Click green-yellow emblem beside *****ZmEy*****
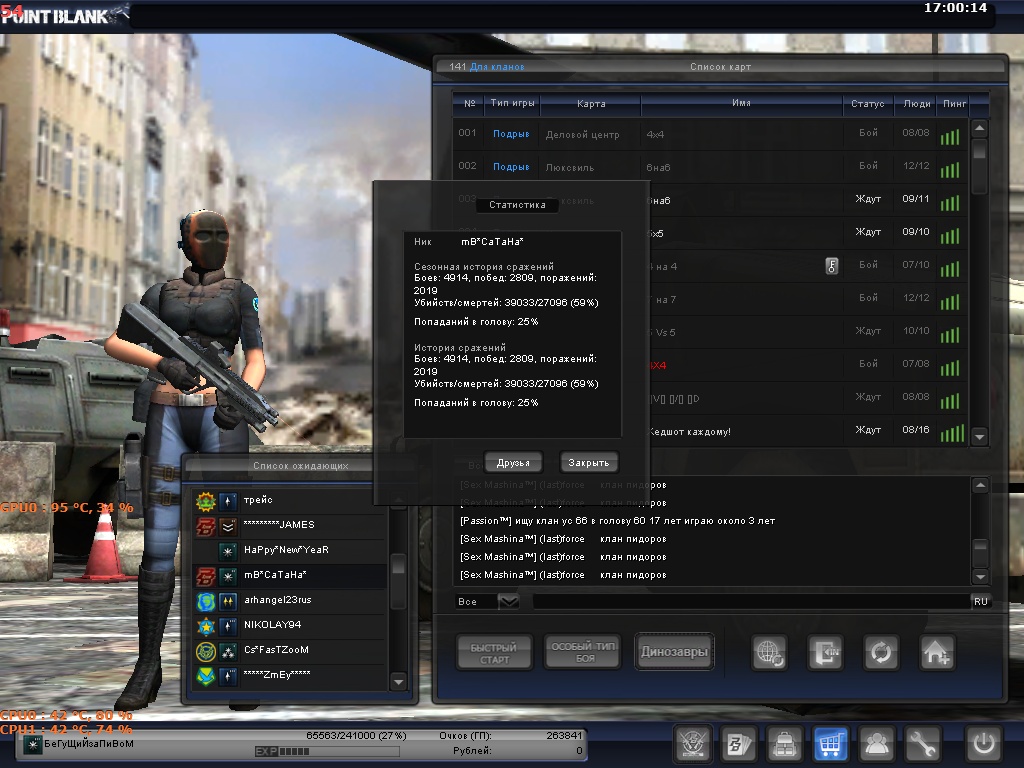Image resolution: width=1024 pixels, height=768 pixels. pyautogui.click(x=206, y=676)
